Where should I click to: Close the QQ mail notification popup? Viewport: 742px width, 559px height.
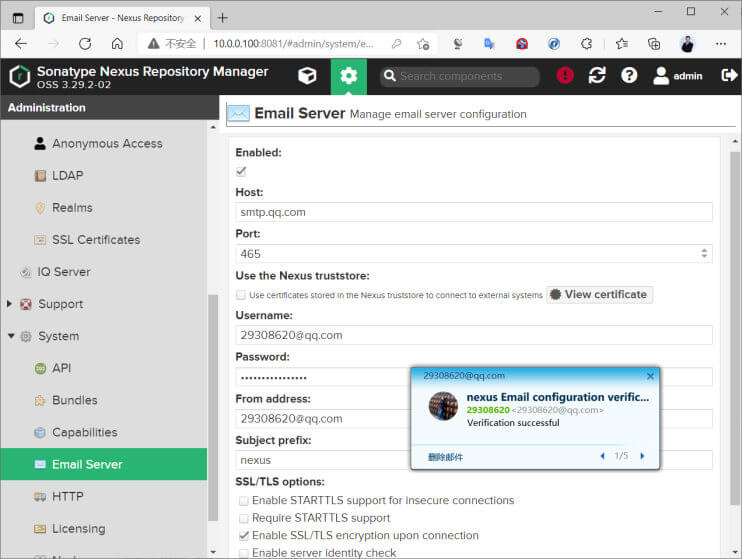click(650, 376)
